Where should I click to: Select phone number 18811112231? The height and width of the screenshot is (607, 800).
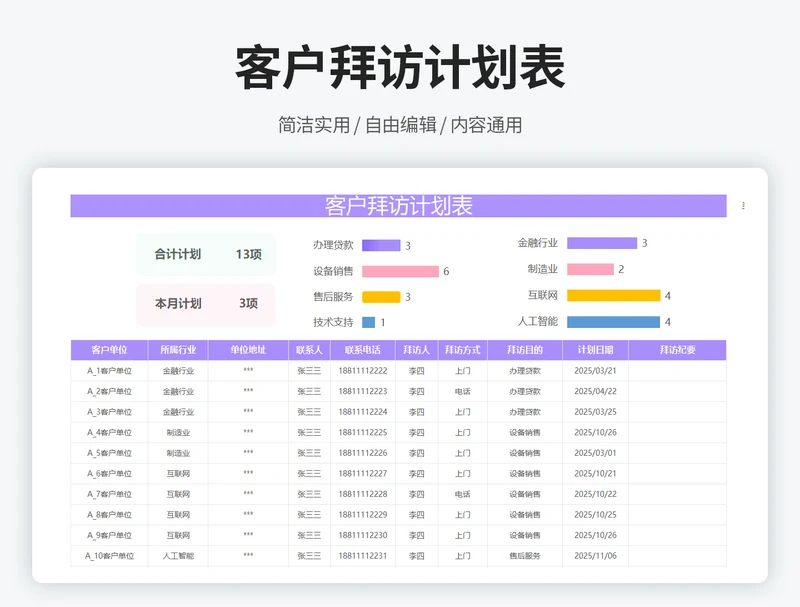[363, 556]
